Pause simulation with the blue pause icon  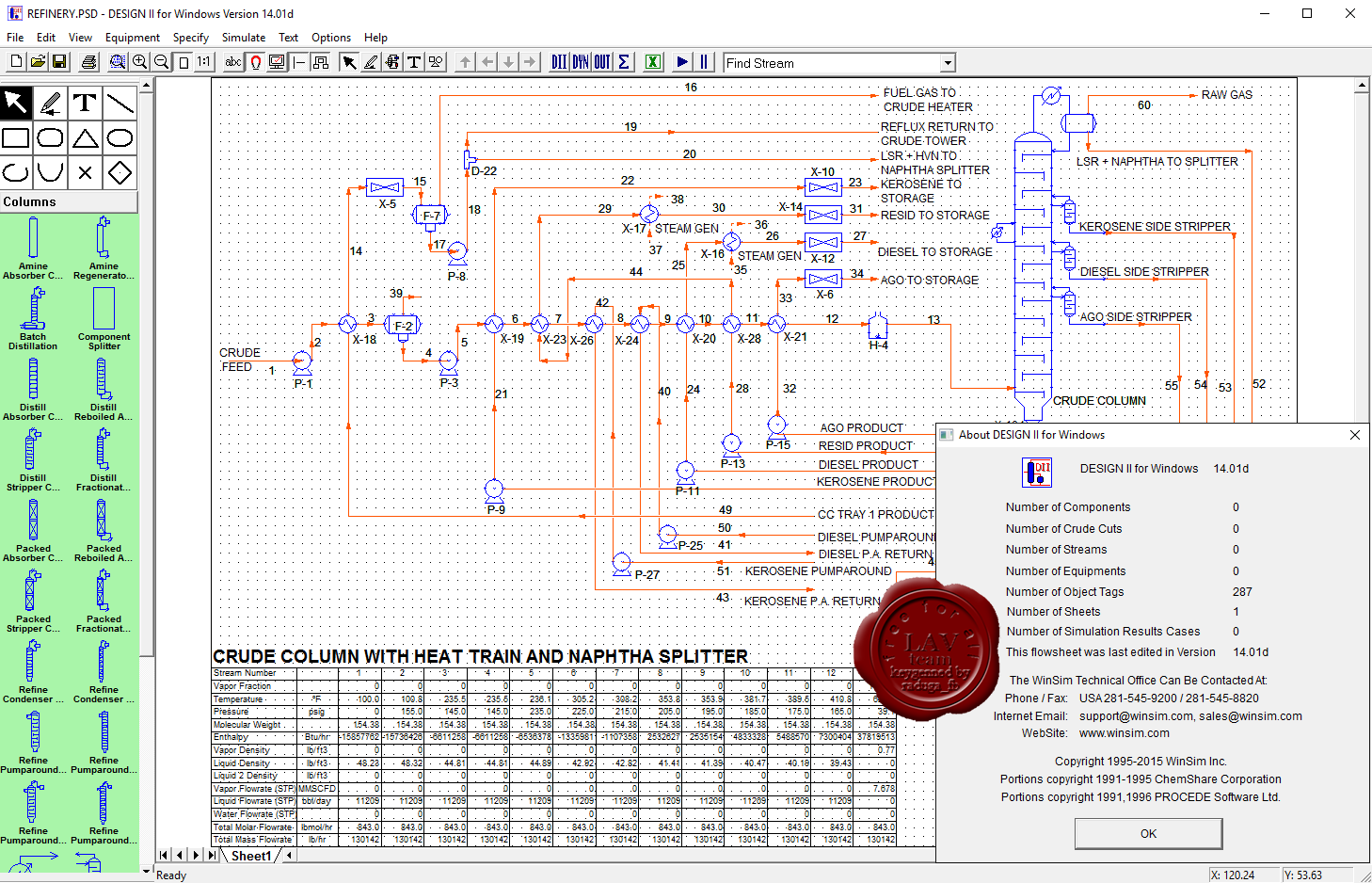tap(704, 62)
